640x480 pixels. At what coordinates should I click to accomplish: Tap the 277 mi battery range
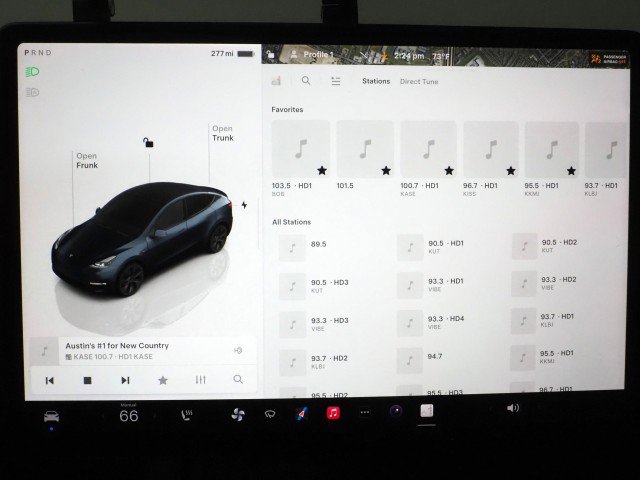pos(233,53)
